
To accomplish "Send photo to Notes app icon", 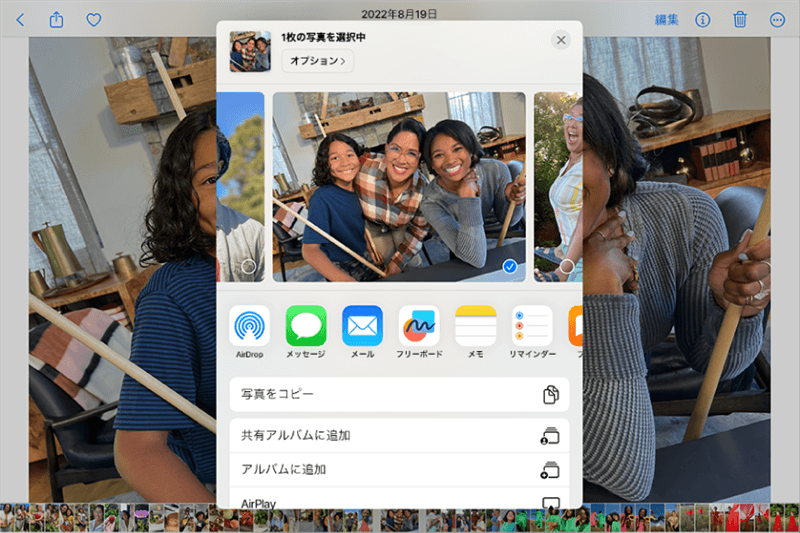I will click(475, 326).
